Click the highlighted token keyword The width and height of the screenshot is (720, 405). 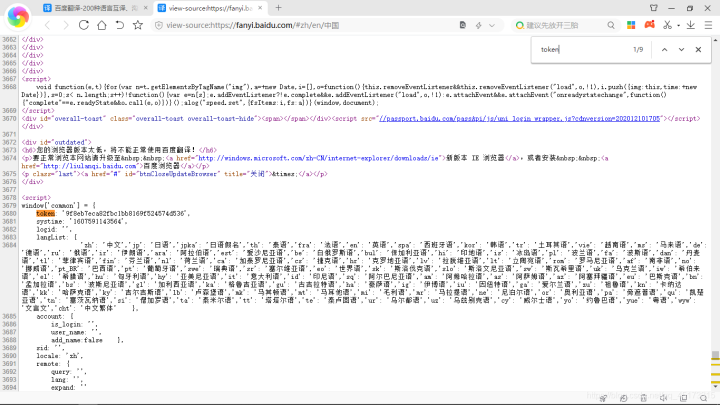[45, 214]
